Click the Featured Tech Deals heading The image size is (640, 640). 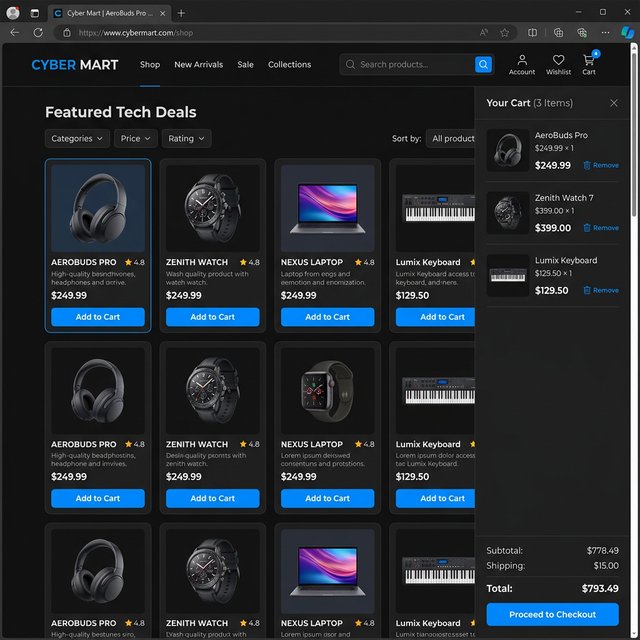[121, 112]
